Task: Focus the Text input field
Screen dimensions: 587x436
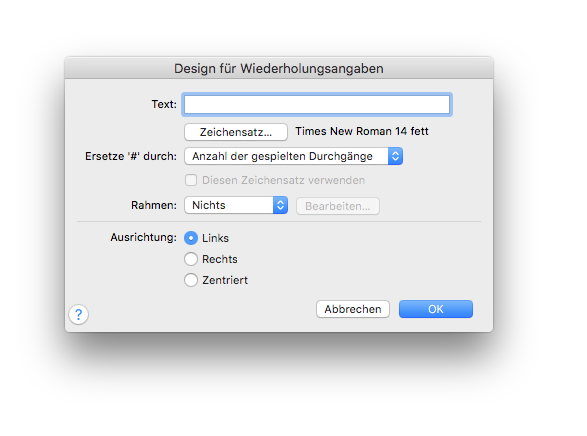Action: point(317,104)
